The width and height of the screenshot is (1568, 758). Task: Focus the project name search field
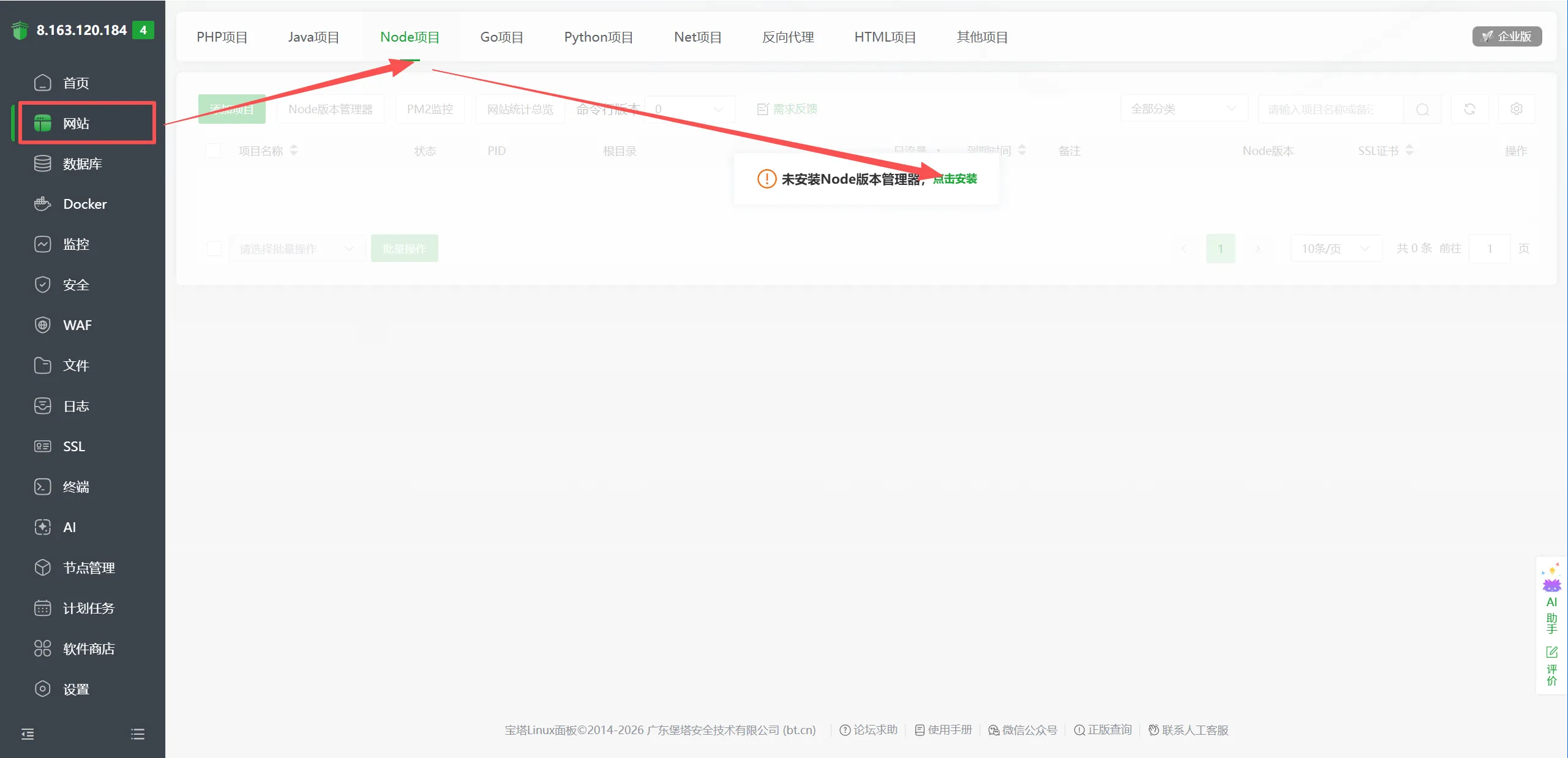pos(1331,109)
